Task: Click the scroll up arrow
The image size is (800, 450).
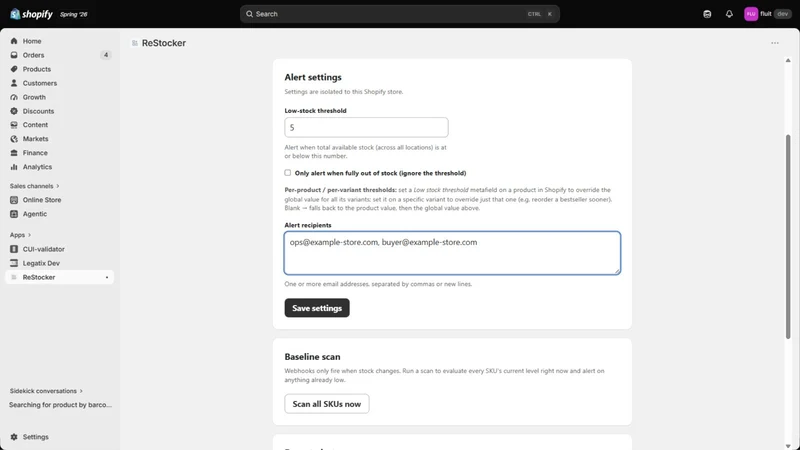Action: (788, 61)
